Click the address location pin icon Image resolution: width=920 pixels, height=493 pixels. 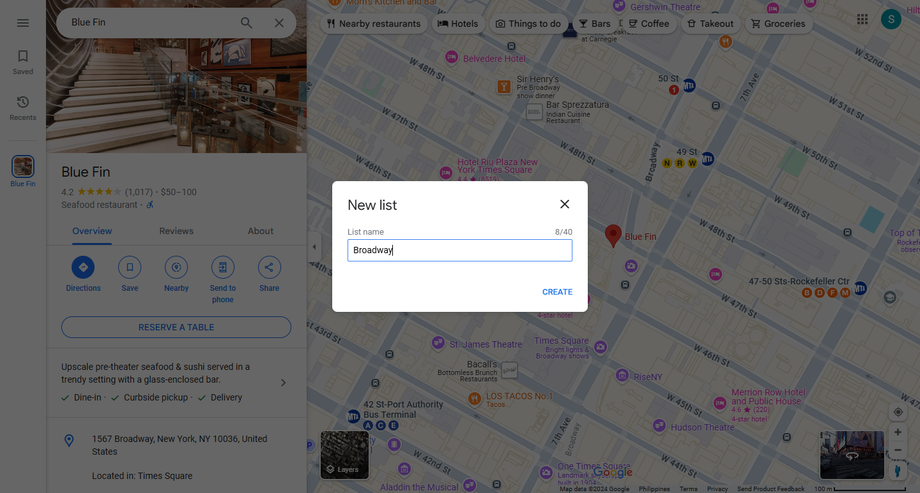point(69,440)
